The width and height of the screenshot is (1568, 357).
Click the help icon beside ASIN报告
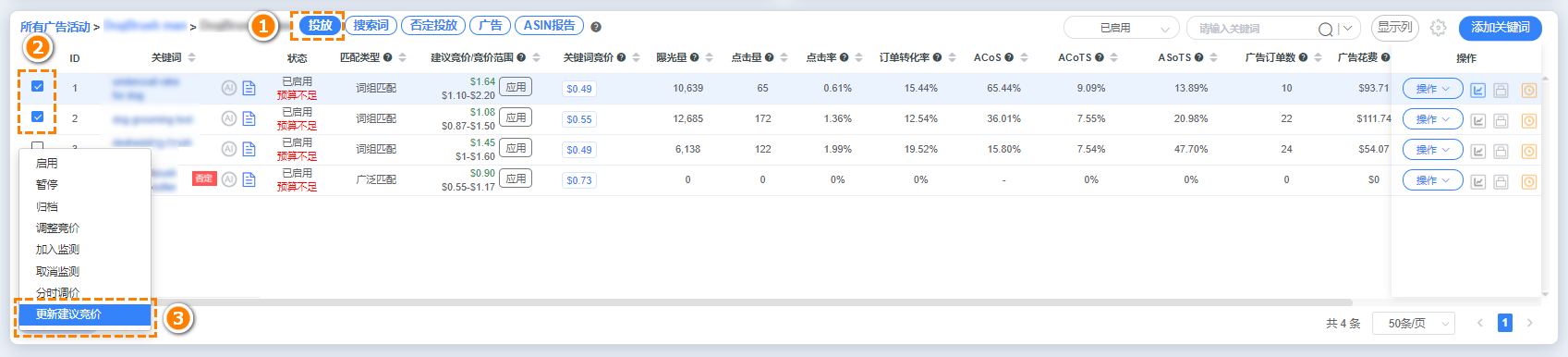point(596,27)
